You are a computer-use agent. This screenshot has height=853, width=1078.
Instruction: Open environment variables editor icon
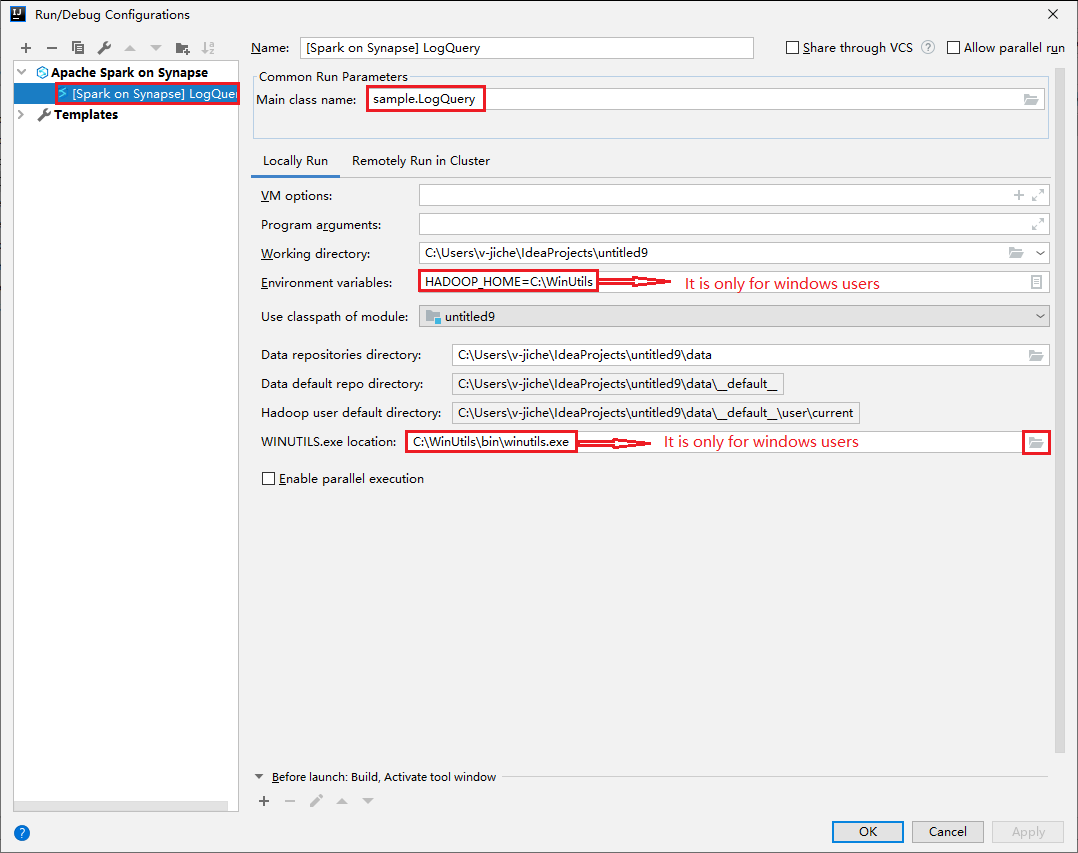tap(1036, 282)
